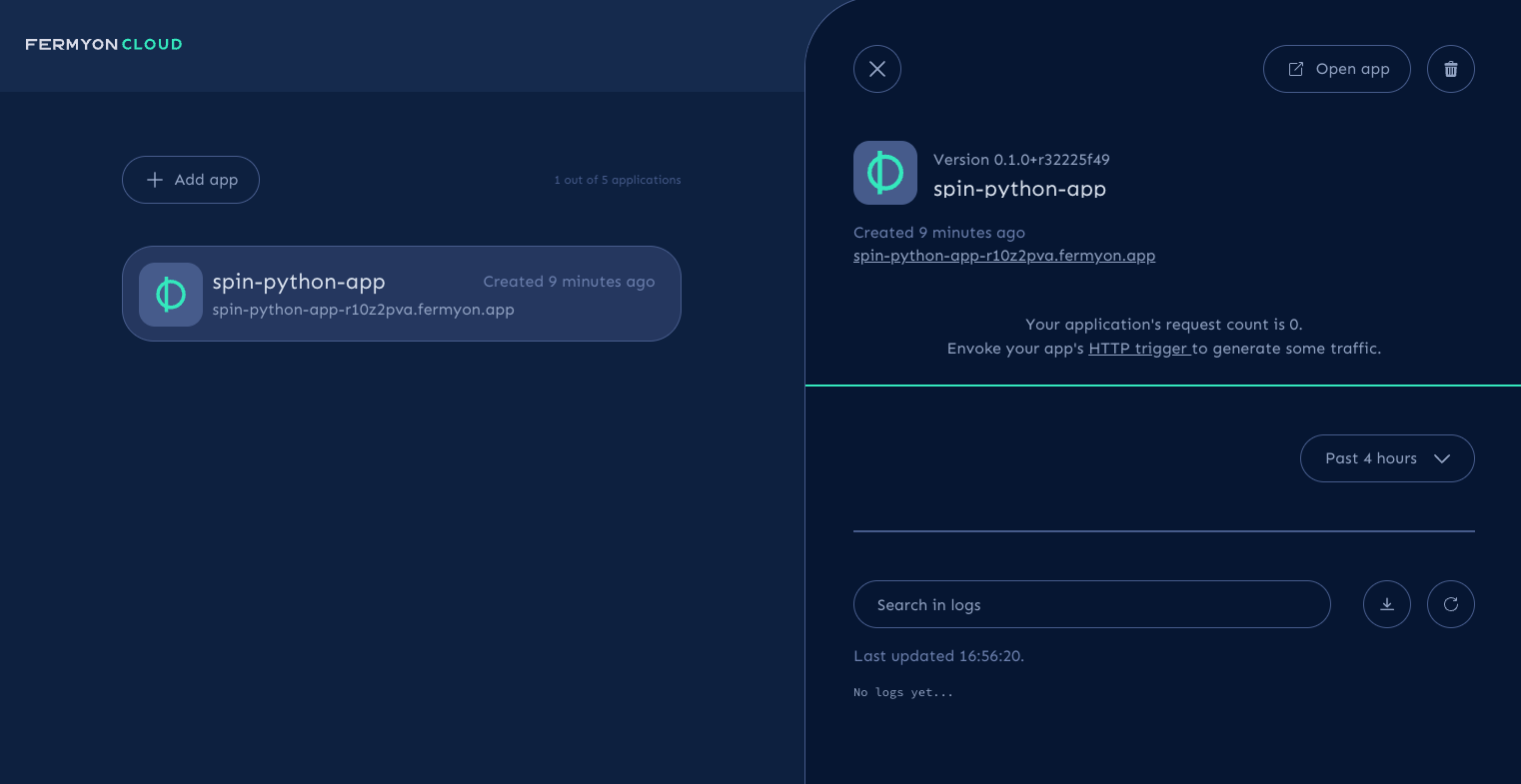The image size is (1521, 784).
Task: Click the Search in logs field
Action: click(x=1091, y=604)
